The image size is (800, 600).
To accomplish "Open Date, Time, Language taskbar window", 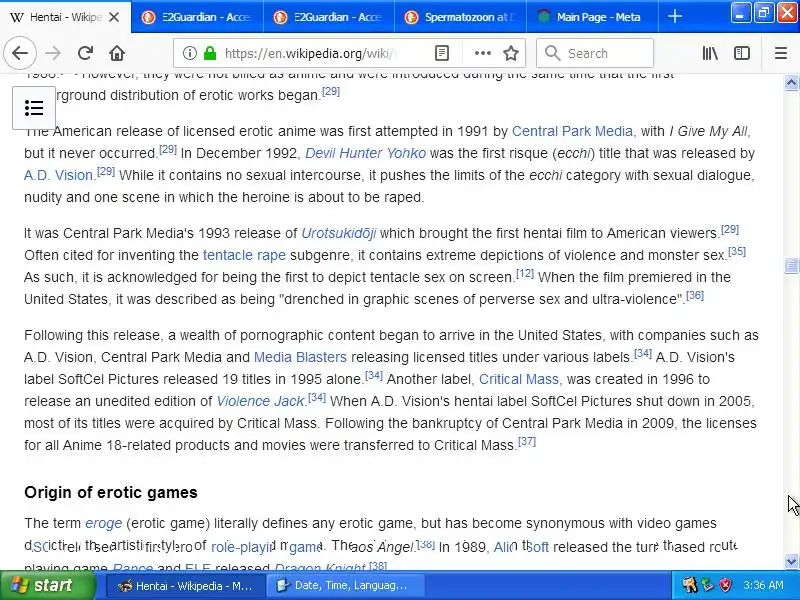I will point(348,585).
